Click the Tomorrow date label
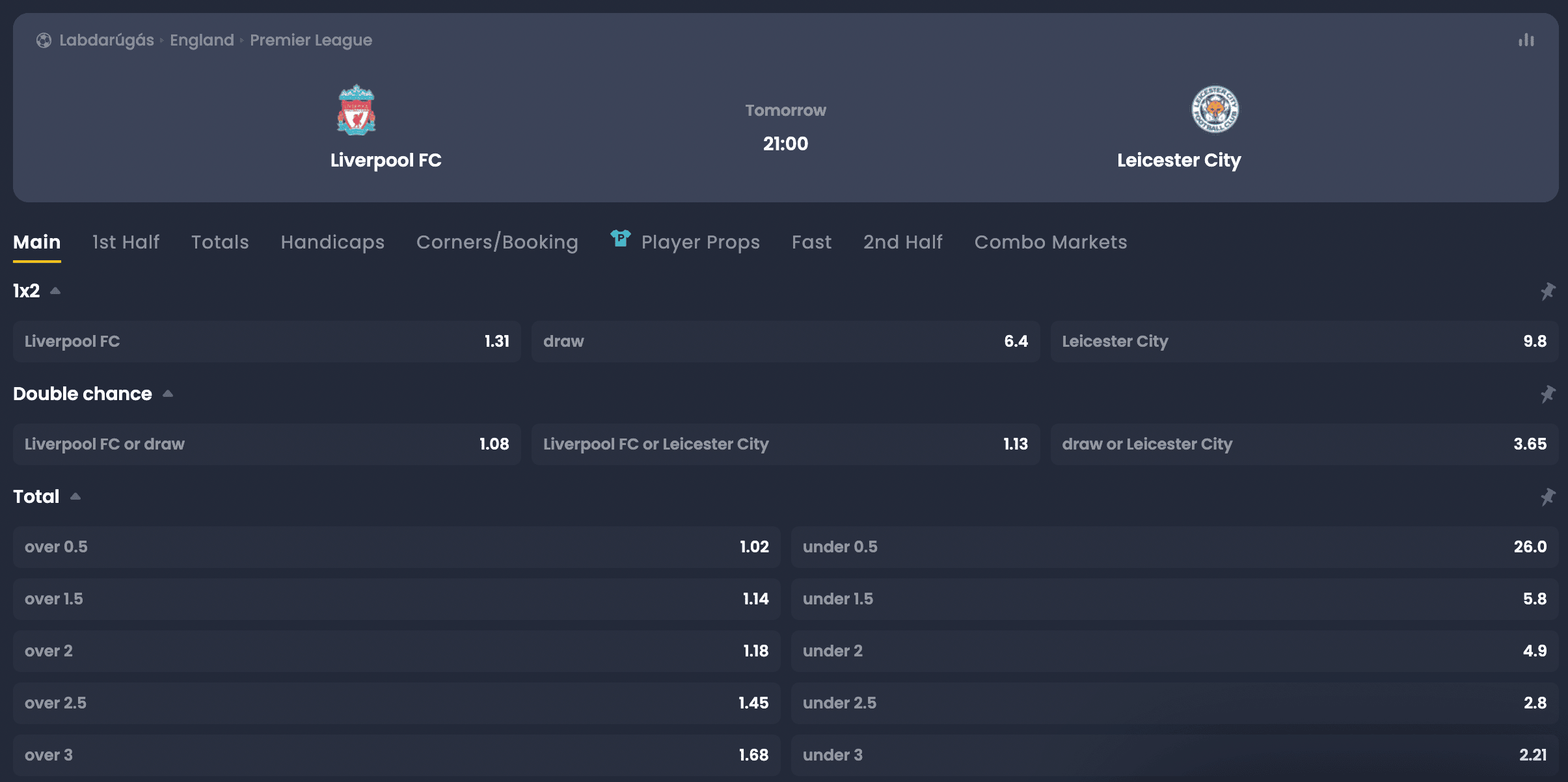1568x782 pixels. click(785, 111)
